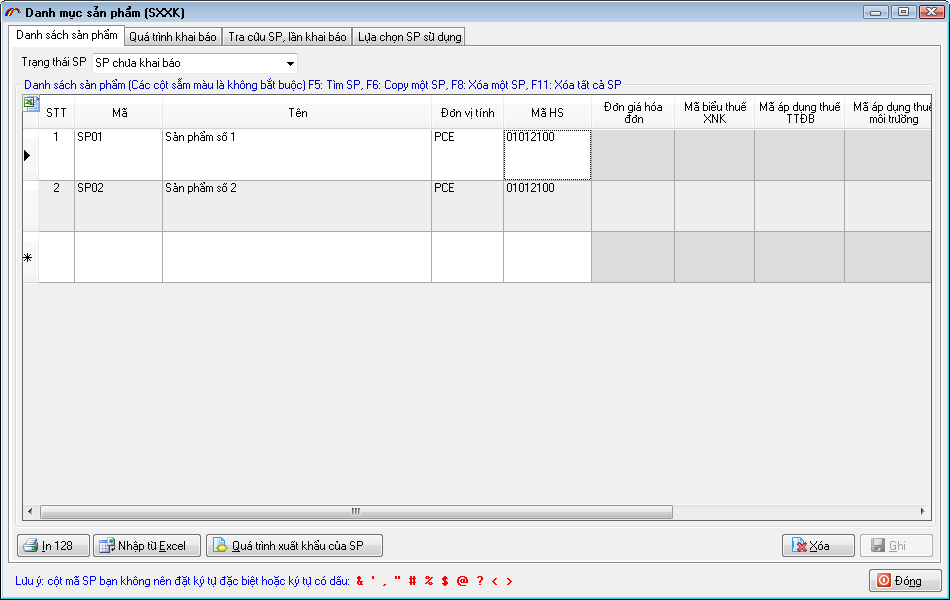
Task: Click the Mã HS cell of row 1
Action: 547,154
